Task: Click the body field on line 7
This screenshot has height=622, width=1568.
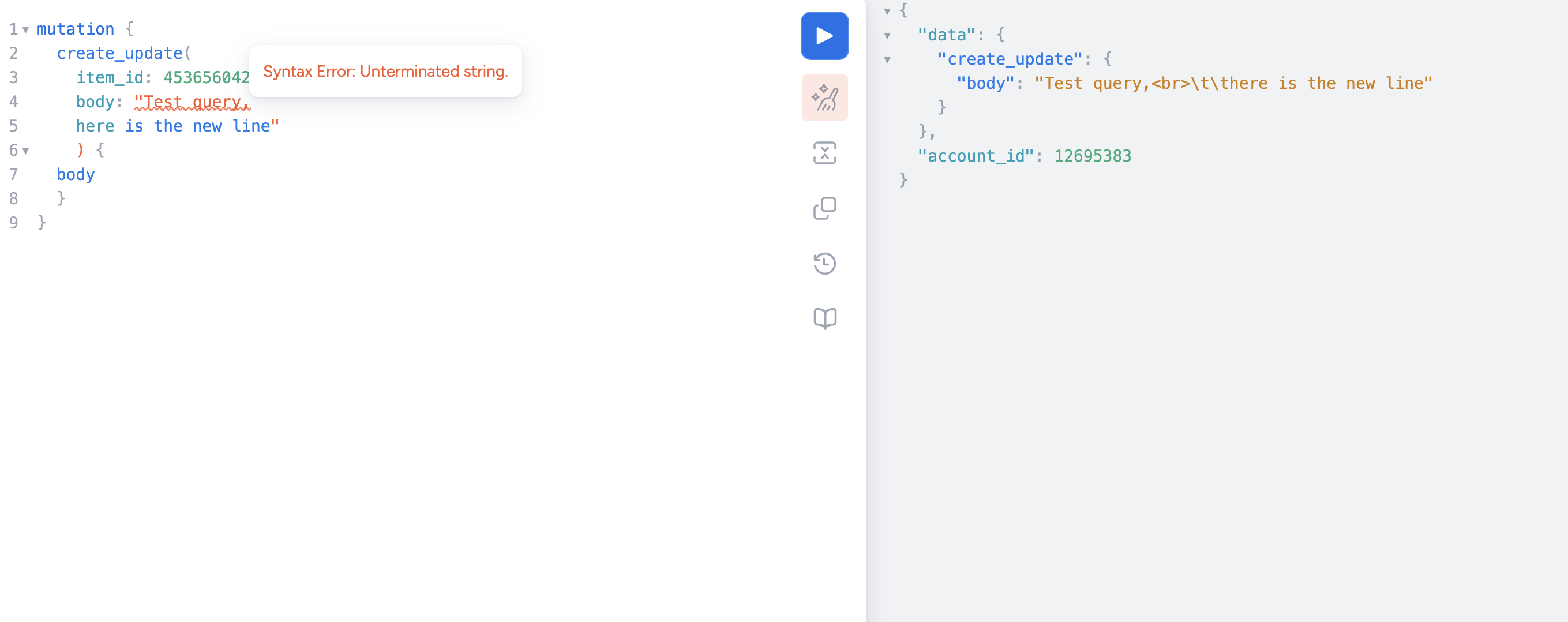Action: 76,175
